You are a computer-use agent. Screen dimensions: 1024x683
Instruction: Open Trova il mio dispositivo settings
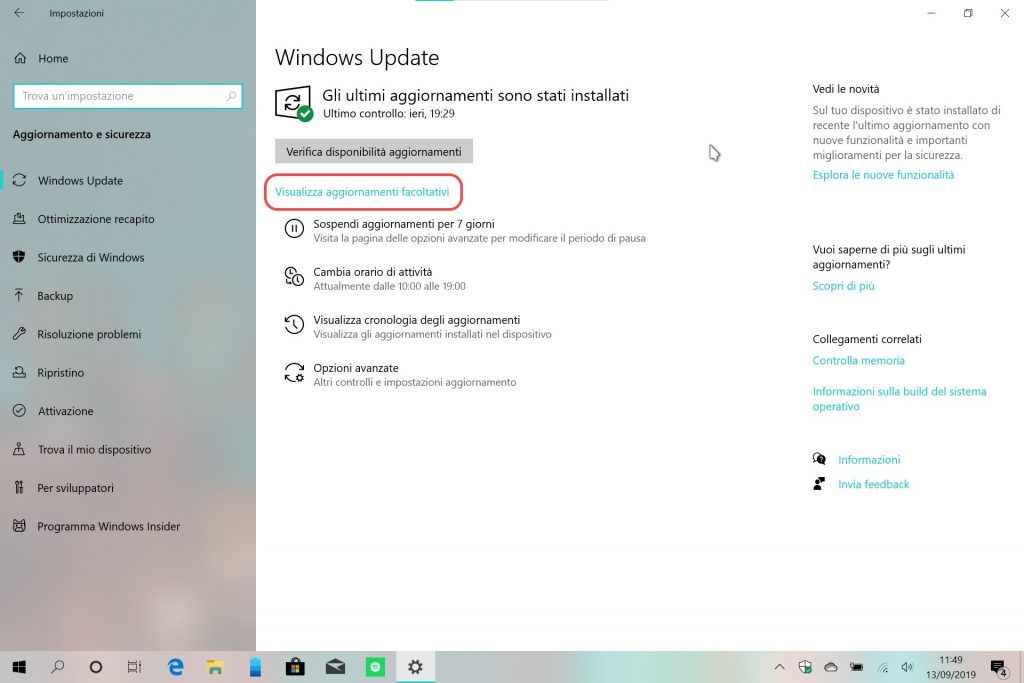(x=20, y=449)
